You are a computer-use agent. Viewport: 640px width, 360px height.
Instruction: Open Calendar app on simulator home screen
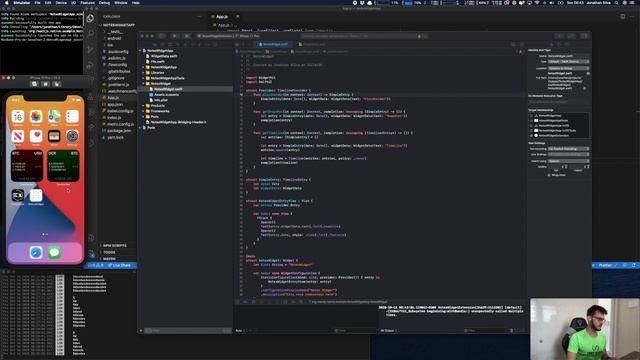[x=18, y=117]
